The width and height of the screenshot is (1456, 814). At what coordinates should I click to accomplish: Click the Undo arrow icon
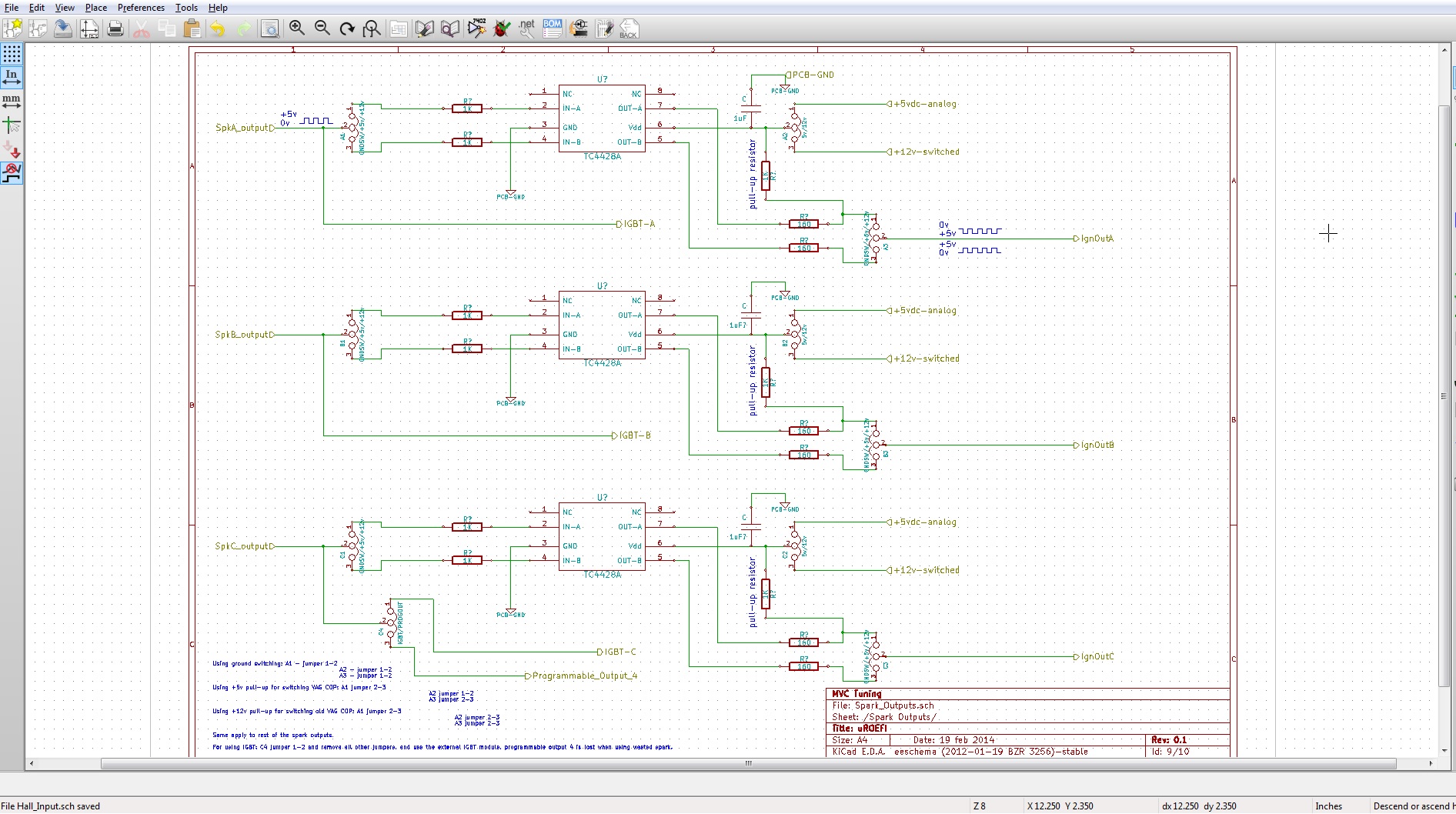point(218,29)
